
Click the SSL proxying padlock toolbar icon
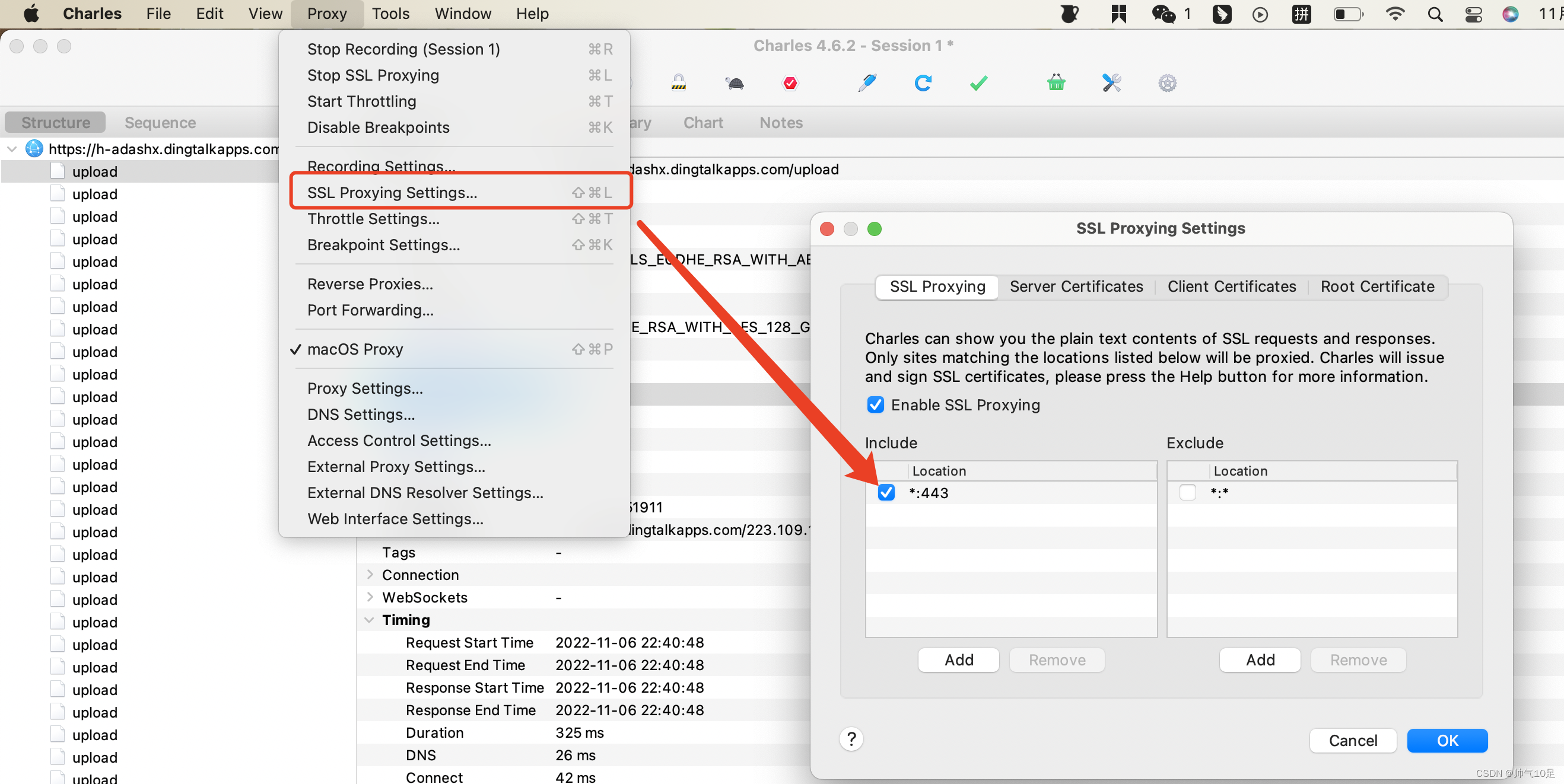(678, 82)
